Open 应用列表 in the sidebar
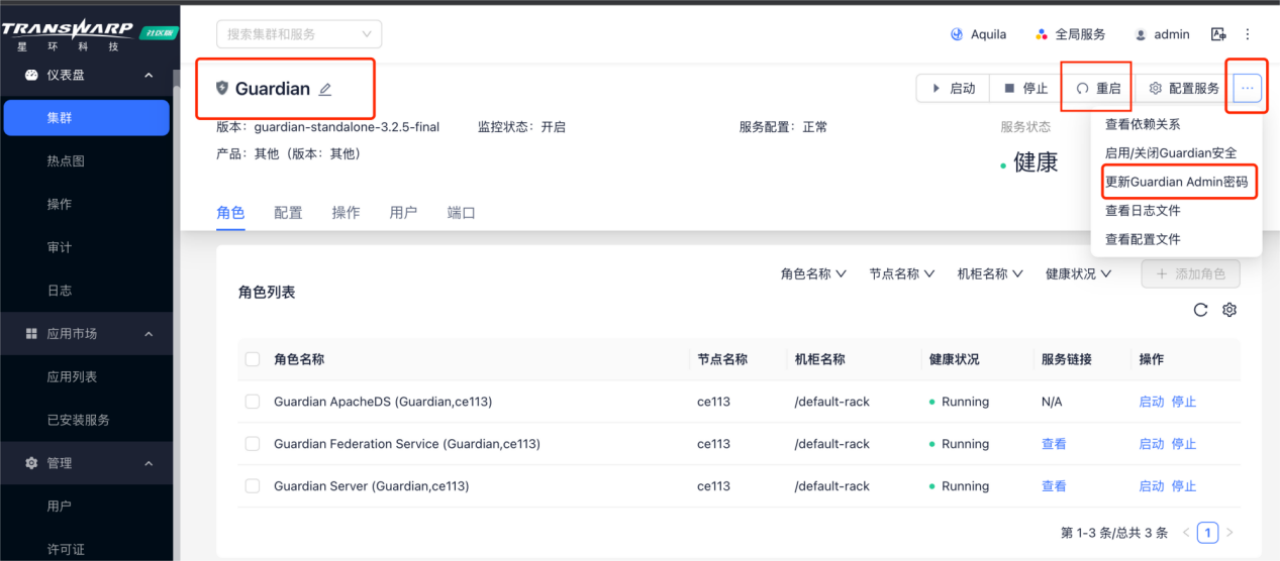Image resolution: width=1280 pixels, height=561 pixels. click(87, 377)
